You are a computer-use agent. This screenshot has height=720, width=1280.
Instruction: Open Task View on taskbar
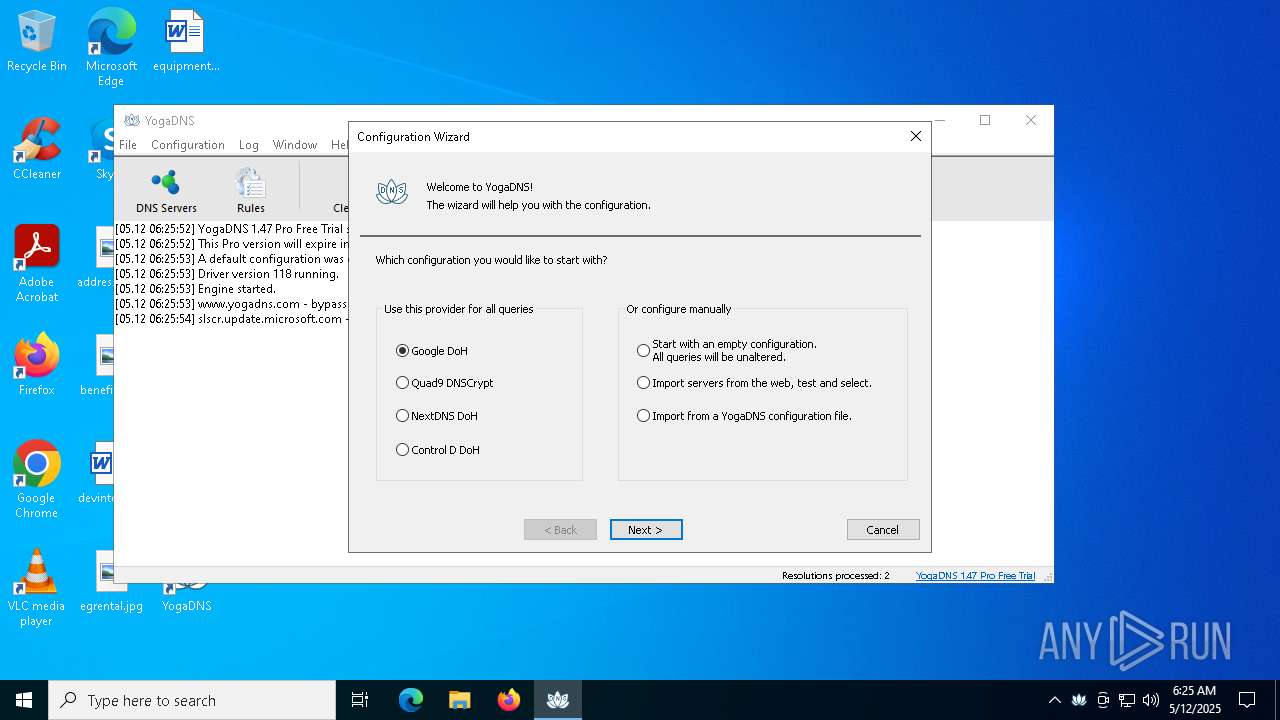(x=360, y=700)
